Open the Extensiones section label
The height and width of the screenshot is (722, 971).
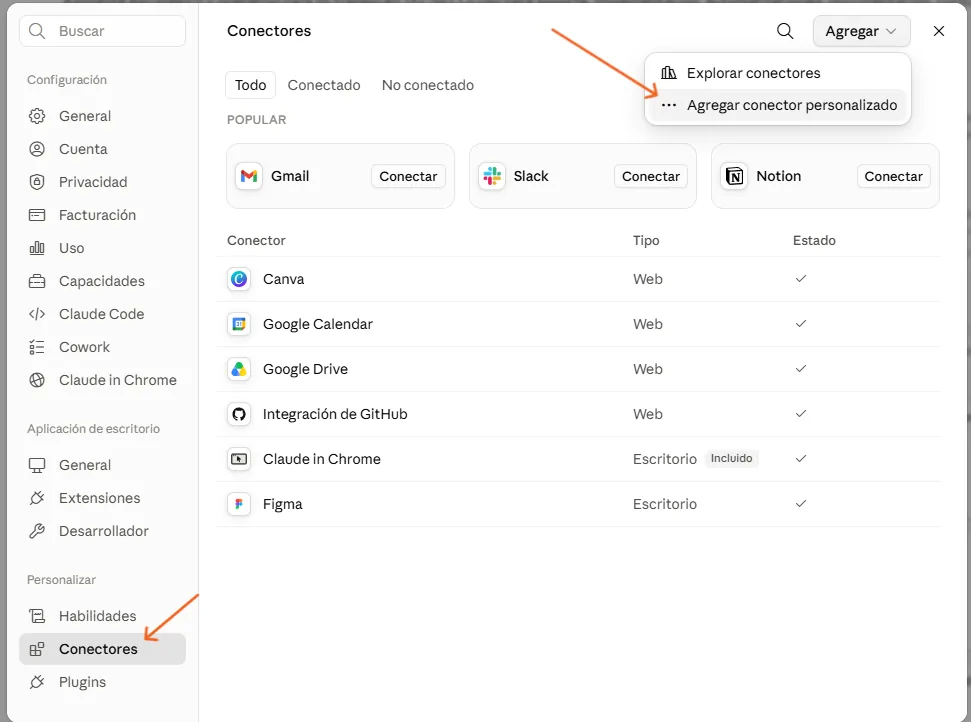(x=99, y=498)
